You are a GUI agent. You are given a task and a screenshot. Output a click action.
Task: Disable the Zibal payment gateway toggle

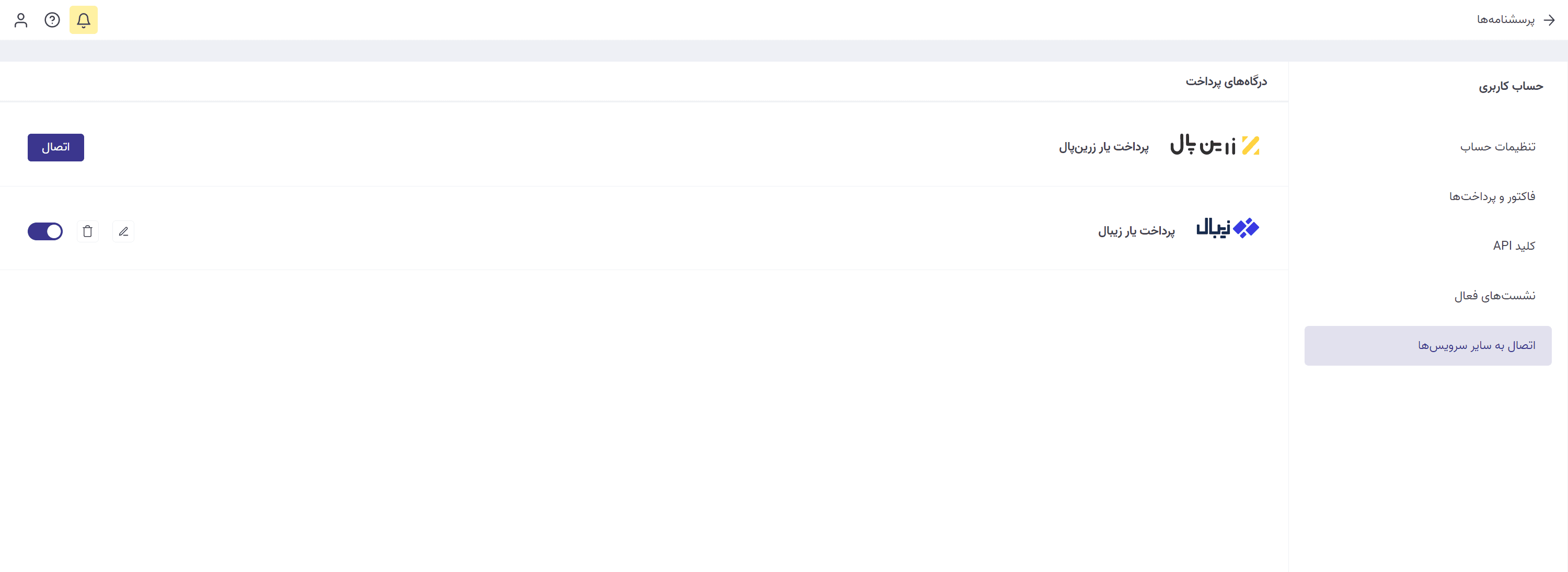(45, 231)
